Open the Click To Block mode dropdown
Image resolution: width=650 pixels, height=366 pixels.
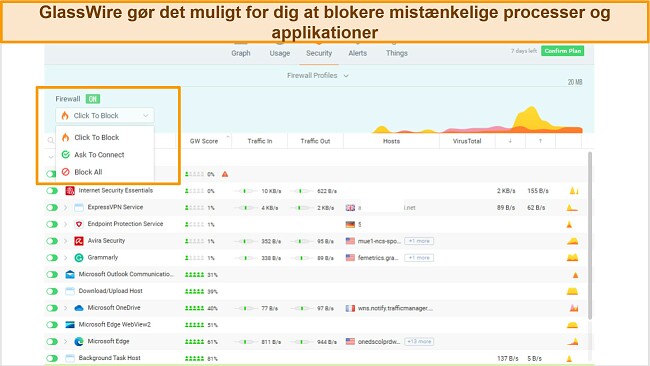click(105, 115)
